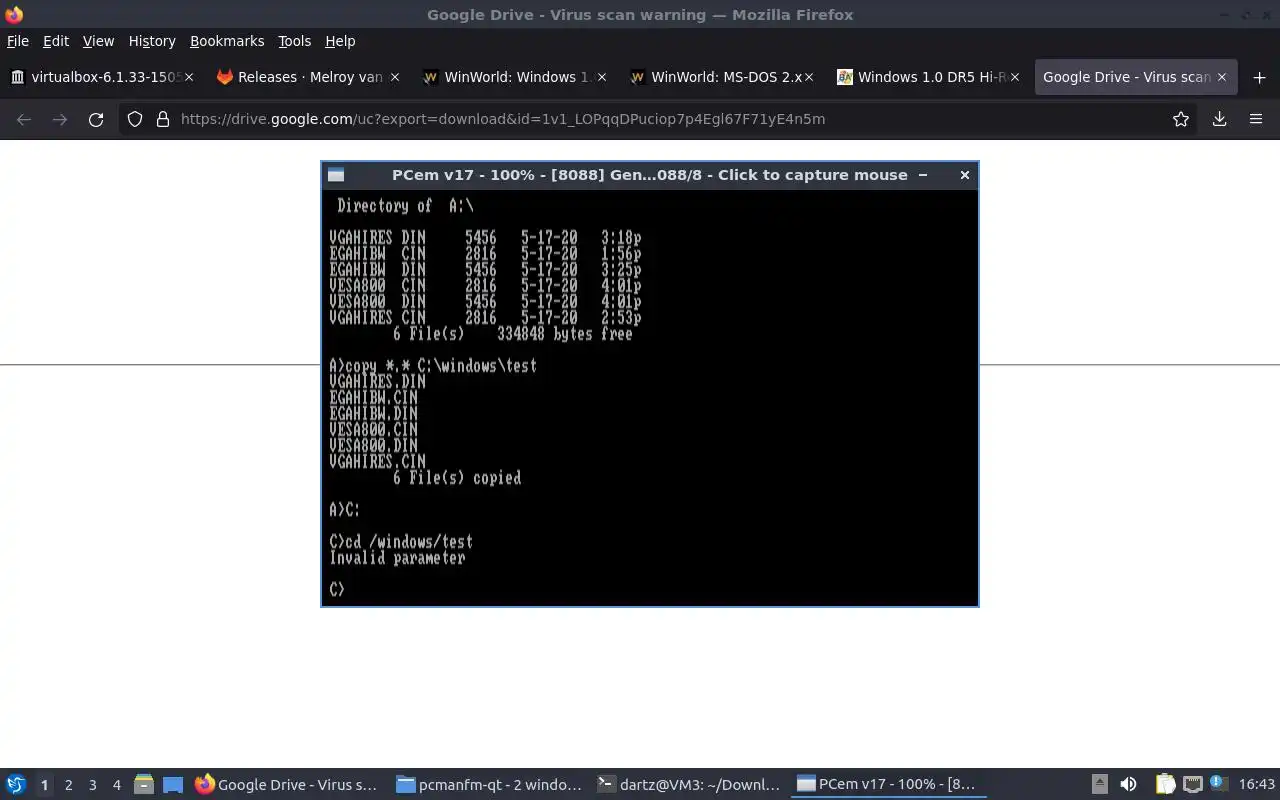Click the removable media tray icon
Viewport: 1280px width, 800px height.
(1100, 785)
